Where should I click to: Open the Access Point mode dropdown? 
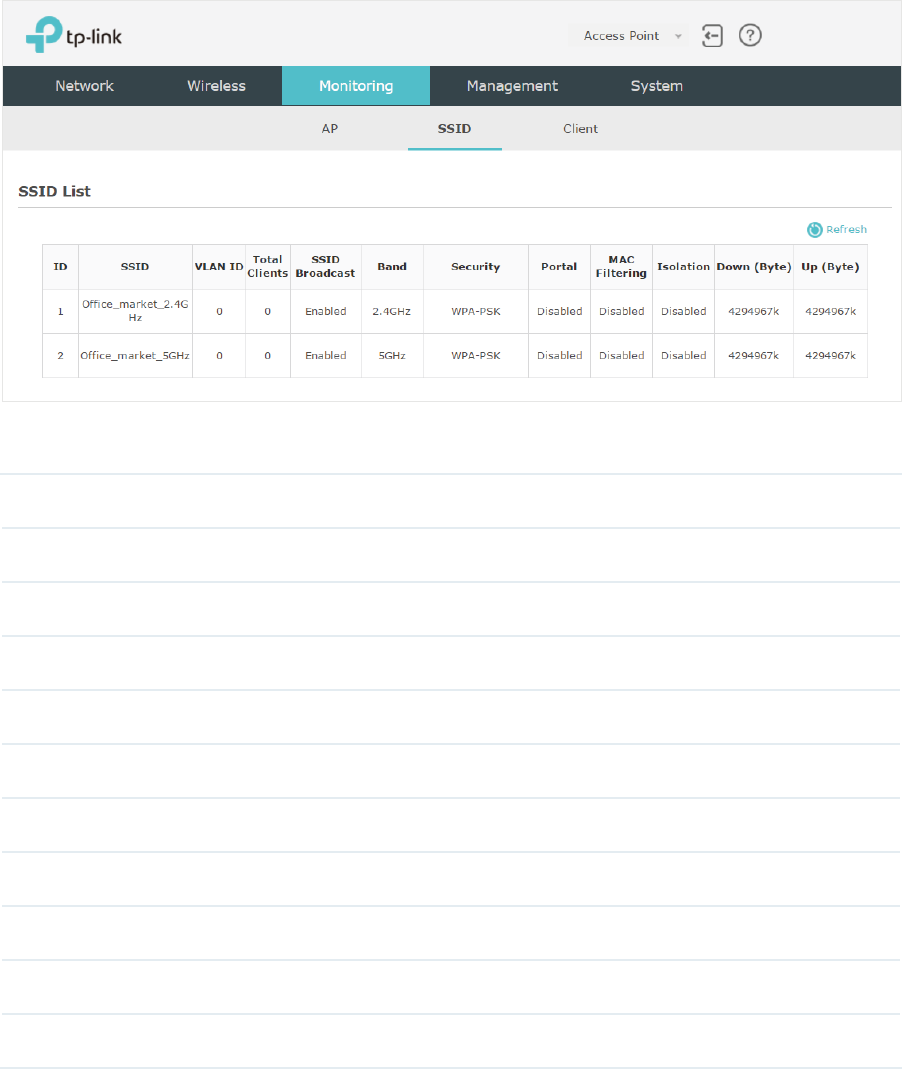(x=631, y=35)
